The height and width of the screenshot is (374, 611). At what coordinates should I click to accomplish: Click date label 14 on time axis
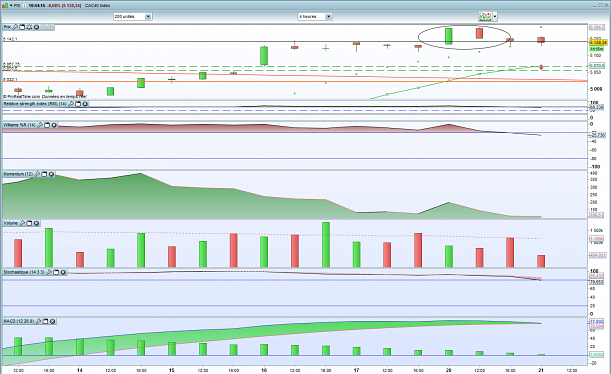[79, 370]
